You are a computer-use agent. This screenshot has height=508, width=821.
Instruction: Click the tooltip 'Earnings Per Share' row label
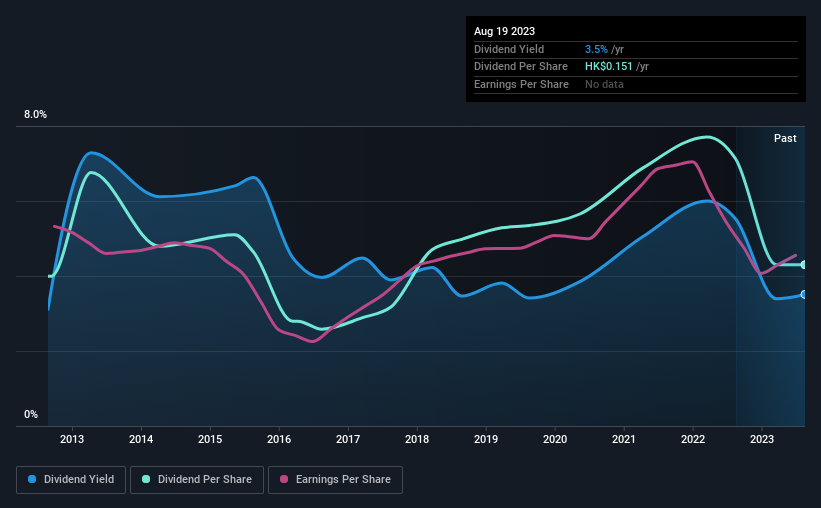[x=521, y=84]
